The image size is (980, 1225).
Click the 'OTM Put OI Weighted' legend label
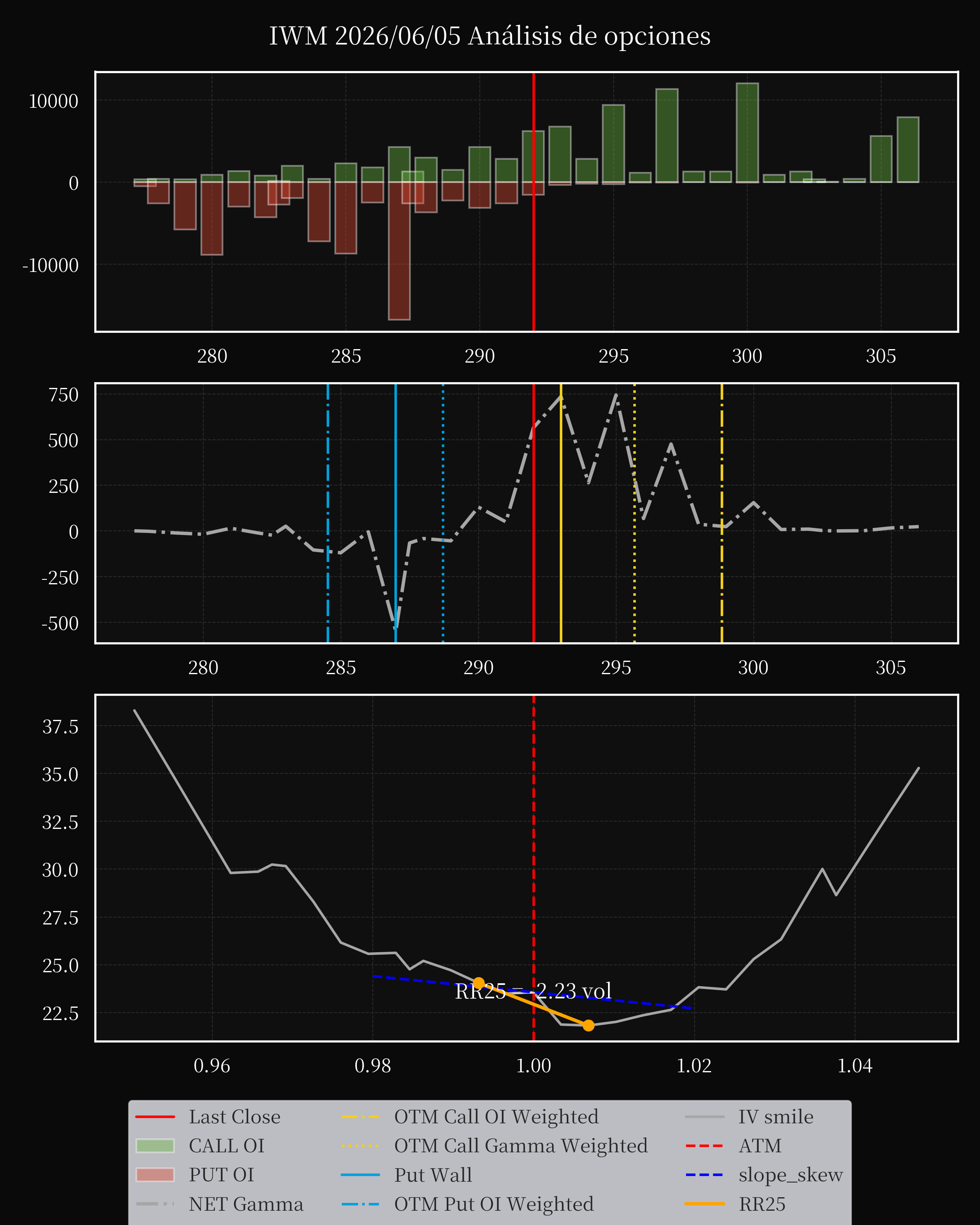[x=494, y=1203]
